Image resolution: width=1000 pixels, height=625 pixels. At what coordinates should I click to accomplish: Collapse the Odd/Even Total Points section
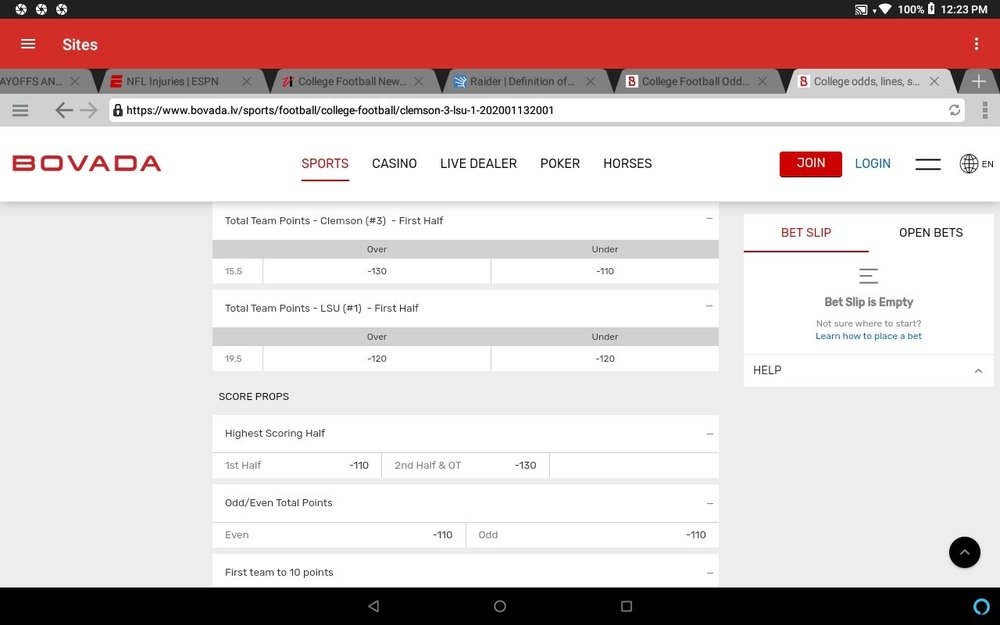pos(709,503)
